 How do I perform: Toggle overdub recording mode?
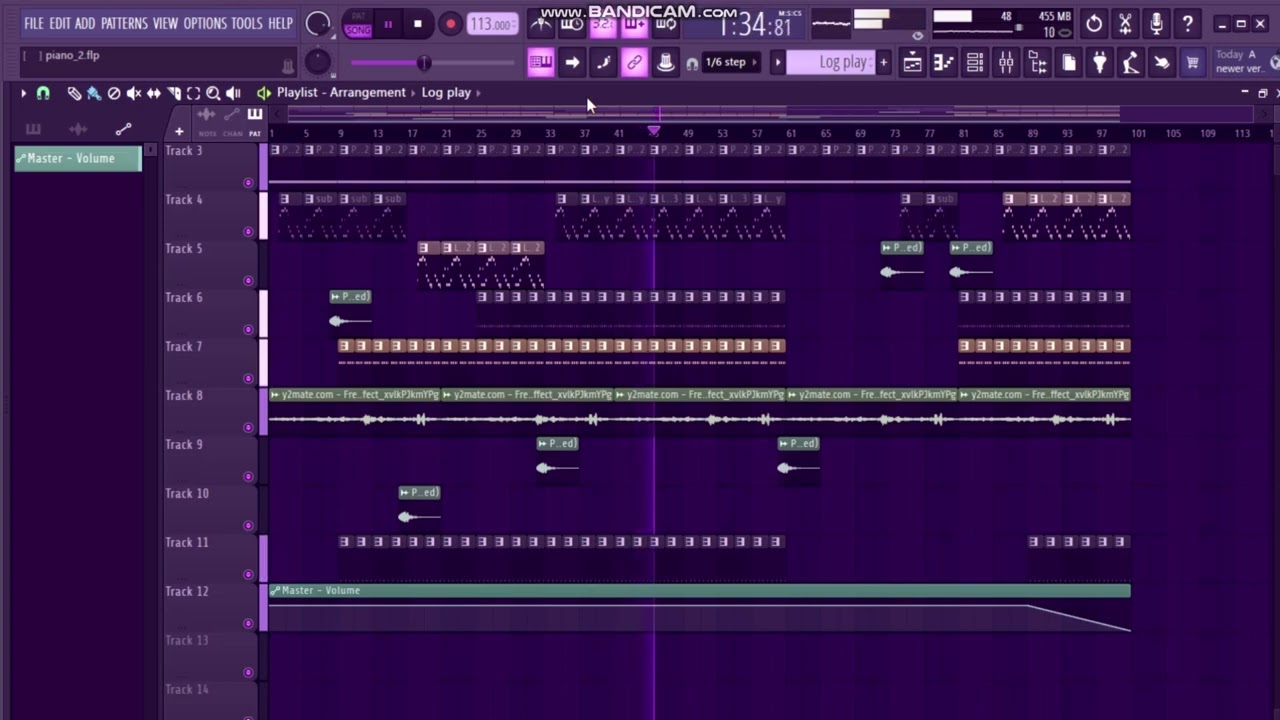pyautogui.click(x=634, y=23)
